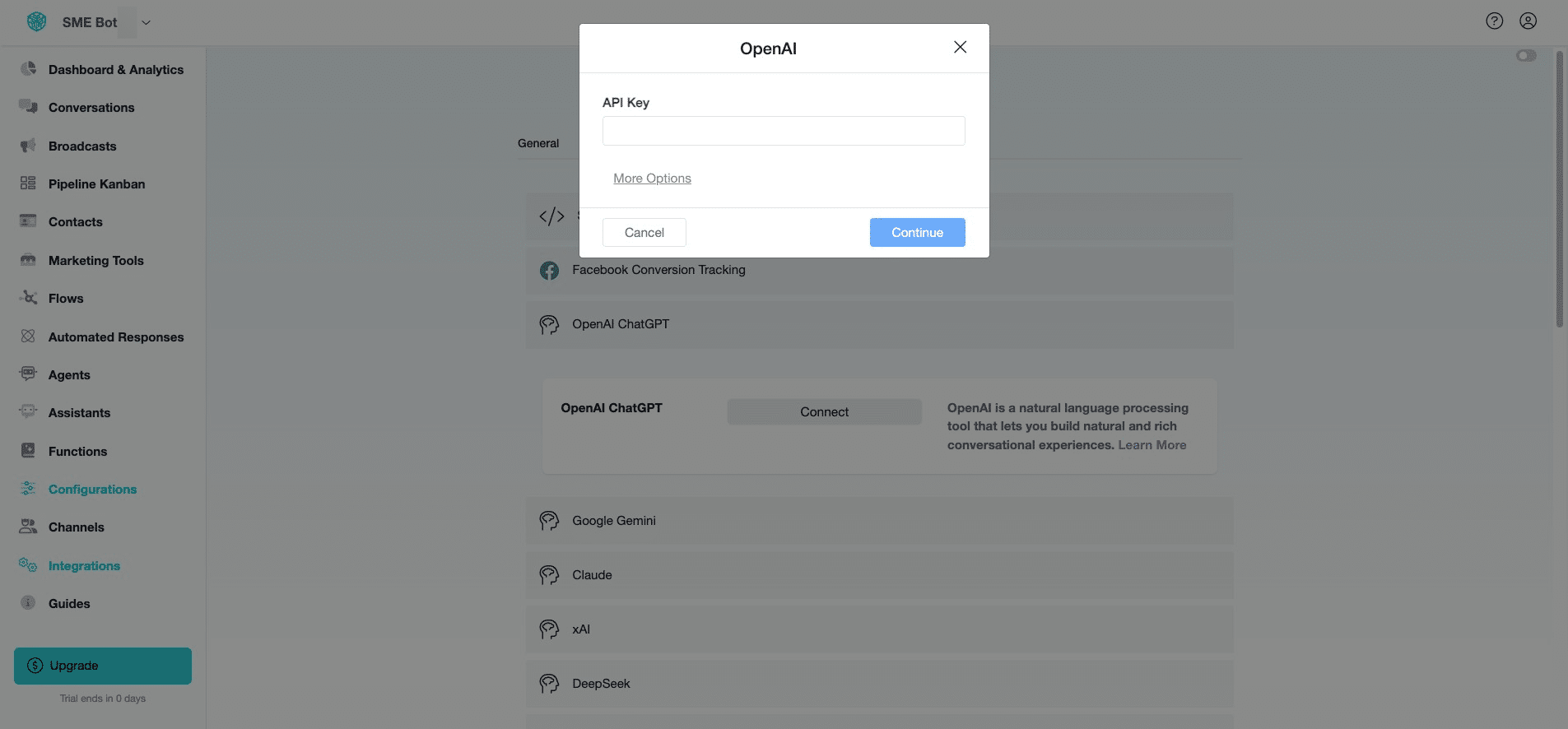This screenshot has width=1568, height=729.
Task: Open Pipeline Kanban view
Action: point(96,184)
